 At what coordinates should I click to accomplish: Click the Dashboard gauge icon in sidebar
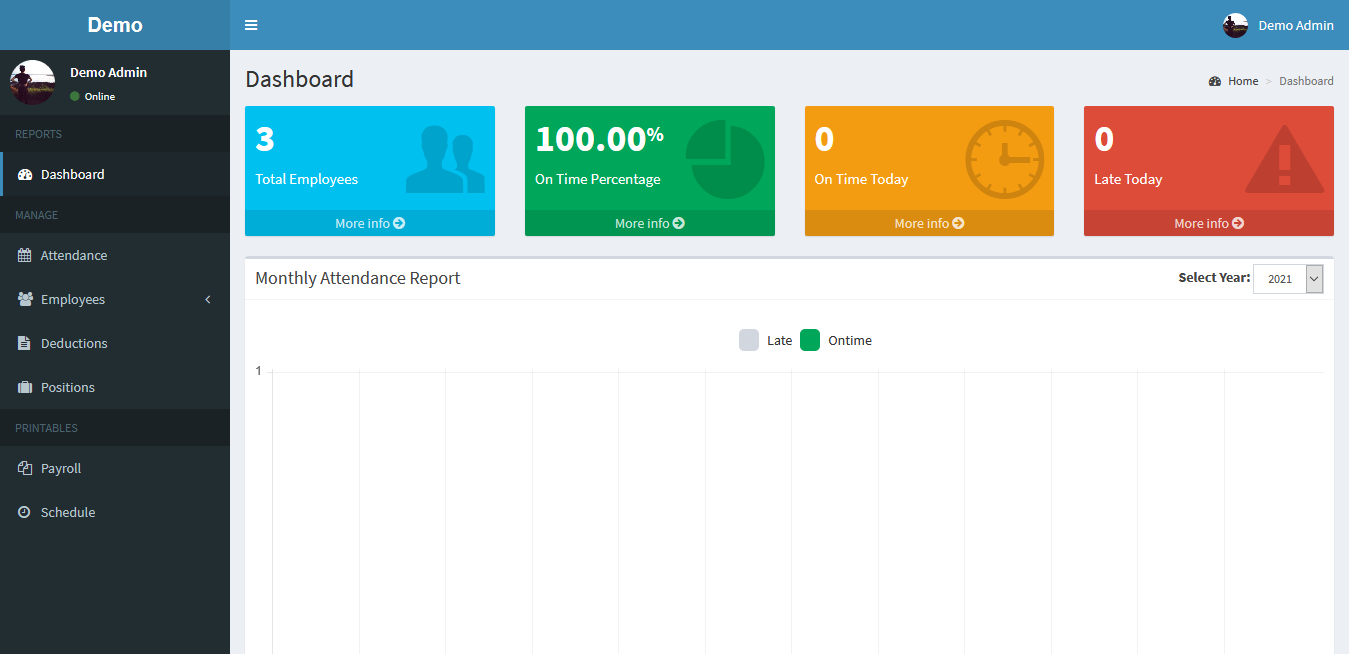click(x=25, y=174)
